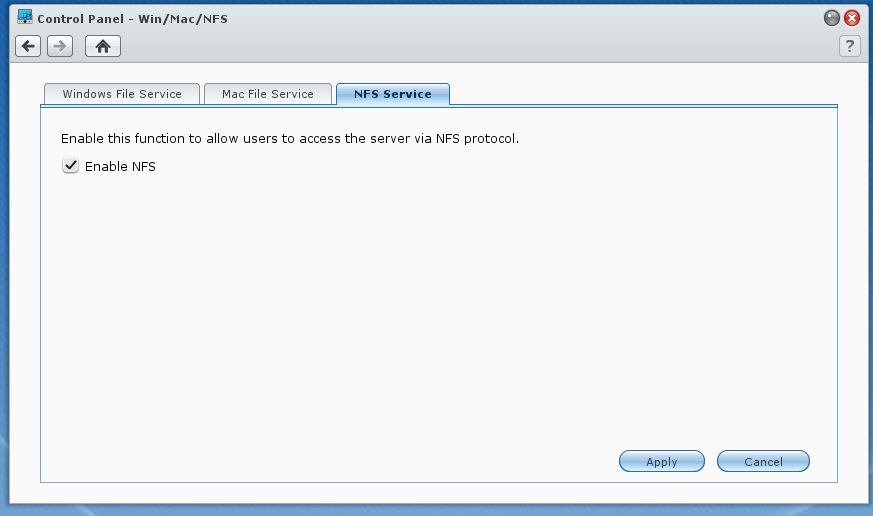Switch to the Windows File Service tab
This screenshot has width=873, height=516.
tap(122, 94)
